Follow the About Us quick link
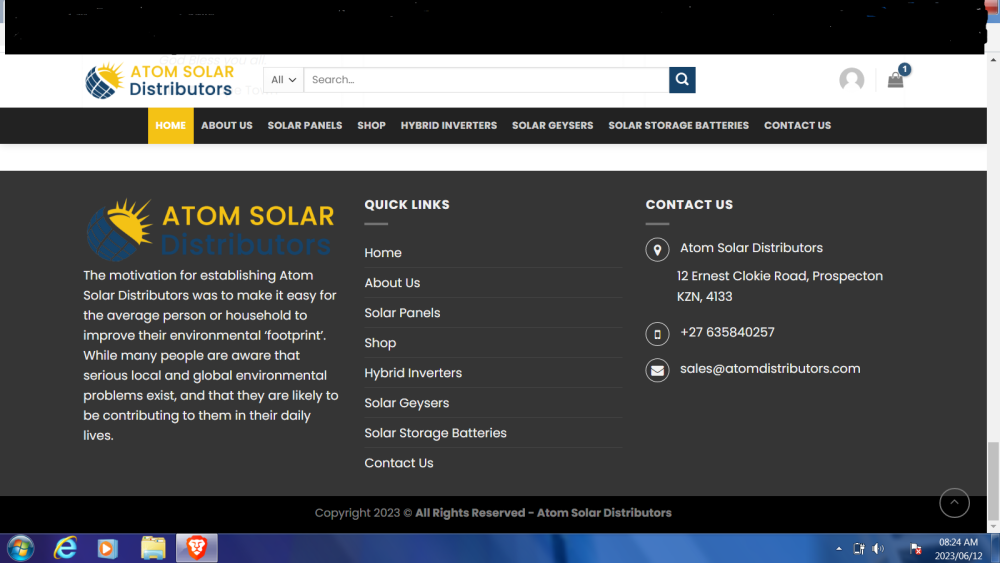The width and height of the screenshot is (1000, 563). 392,282
